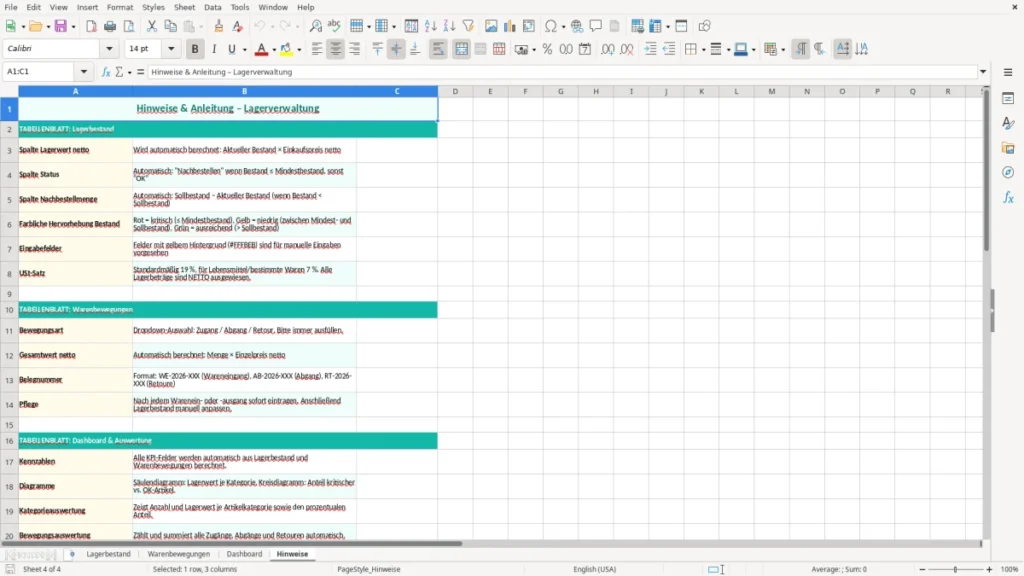Click the Formula equals button
Viewport: 1024px width, 576px height.
pyautogui.click(x=140, y=72)
